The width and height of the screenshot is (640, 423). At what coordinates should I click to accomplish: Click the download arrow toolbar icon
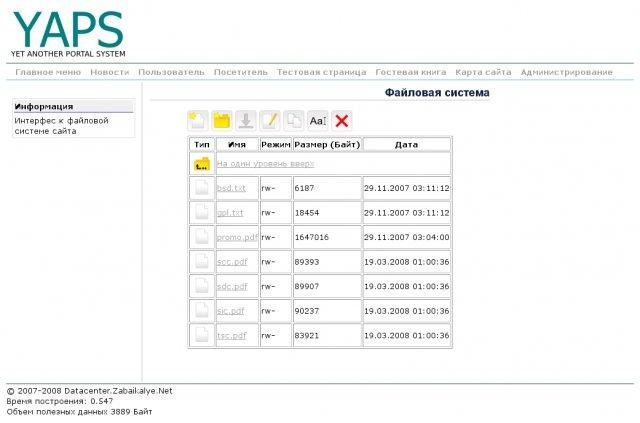coord(246,121)
